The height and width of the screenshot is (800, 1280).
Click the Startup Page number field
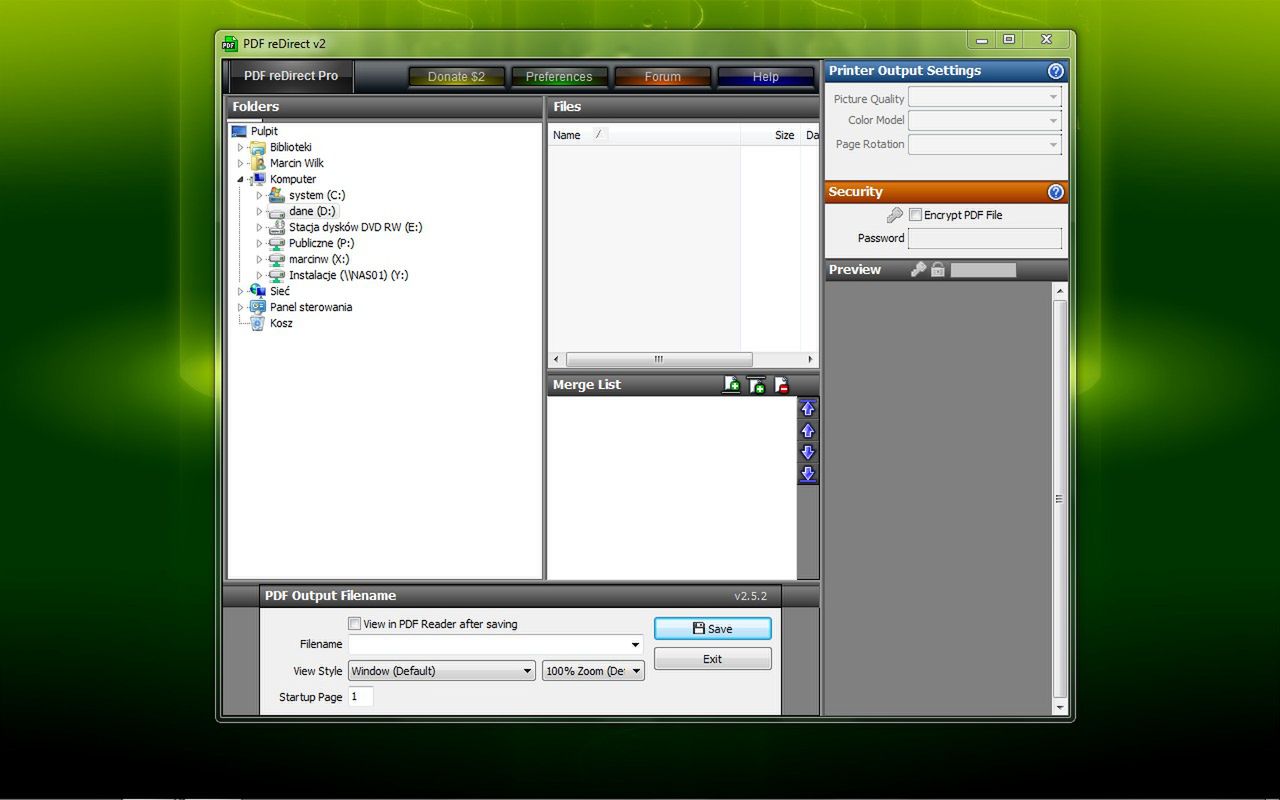tap(360, 697)
